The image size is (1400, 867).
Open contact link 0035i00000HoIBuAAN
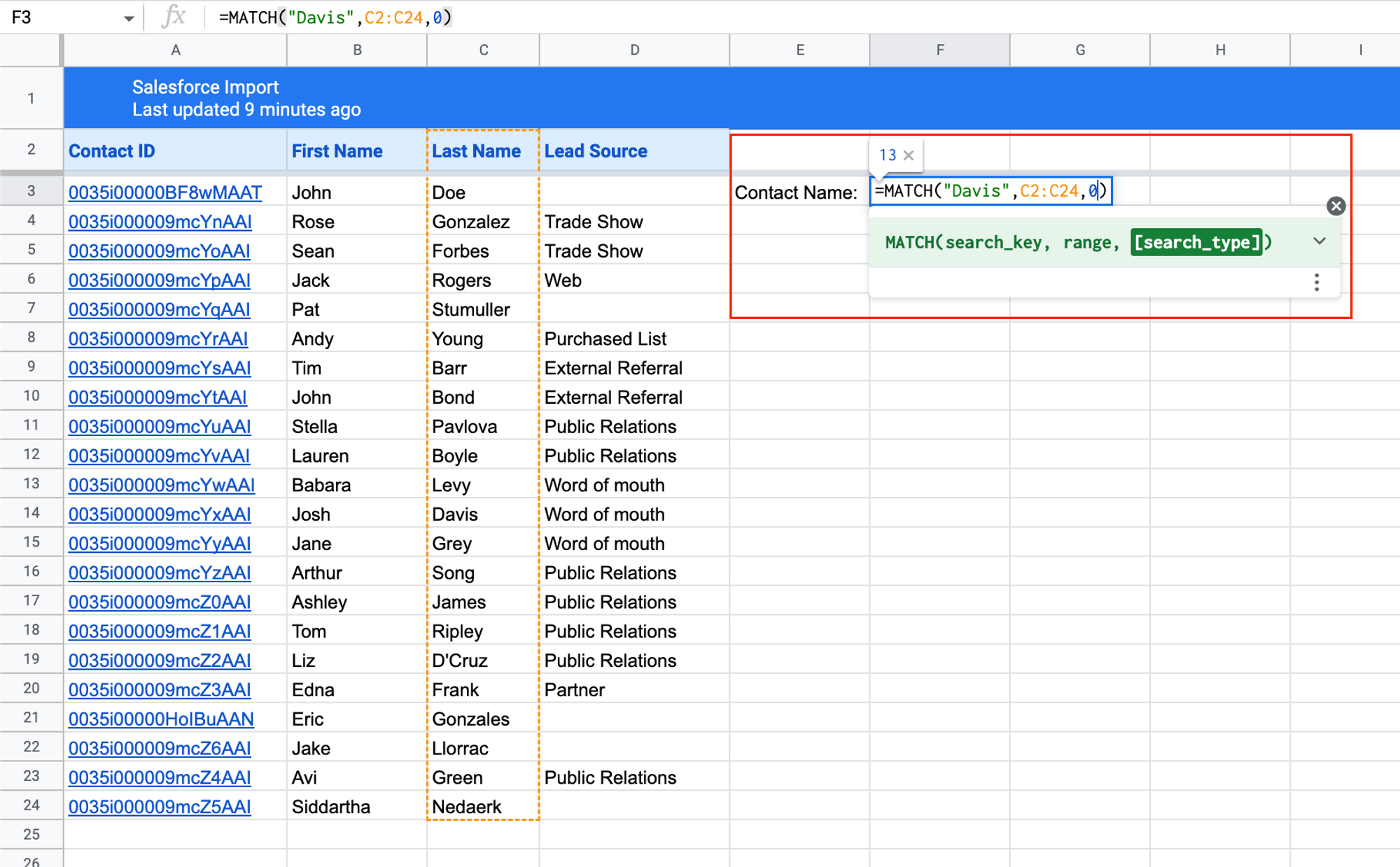[161, 719]
